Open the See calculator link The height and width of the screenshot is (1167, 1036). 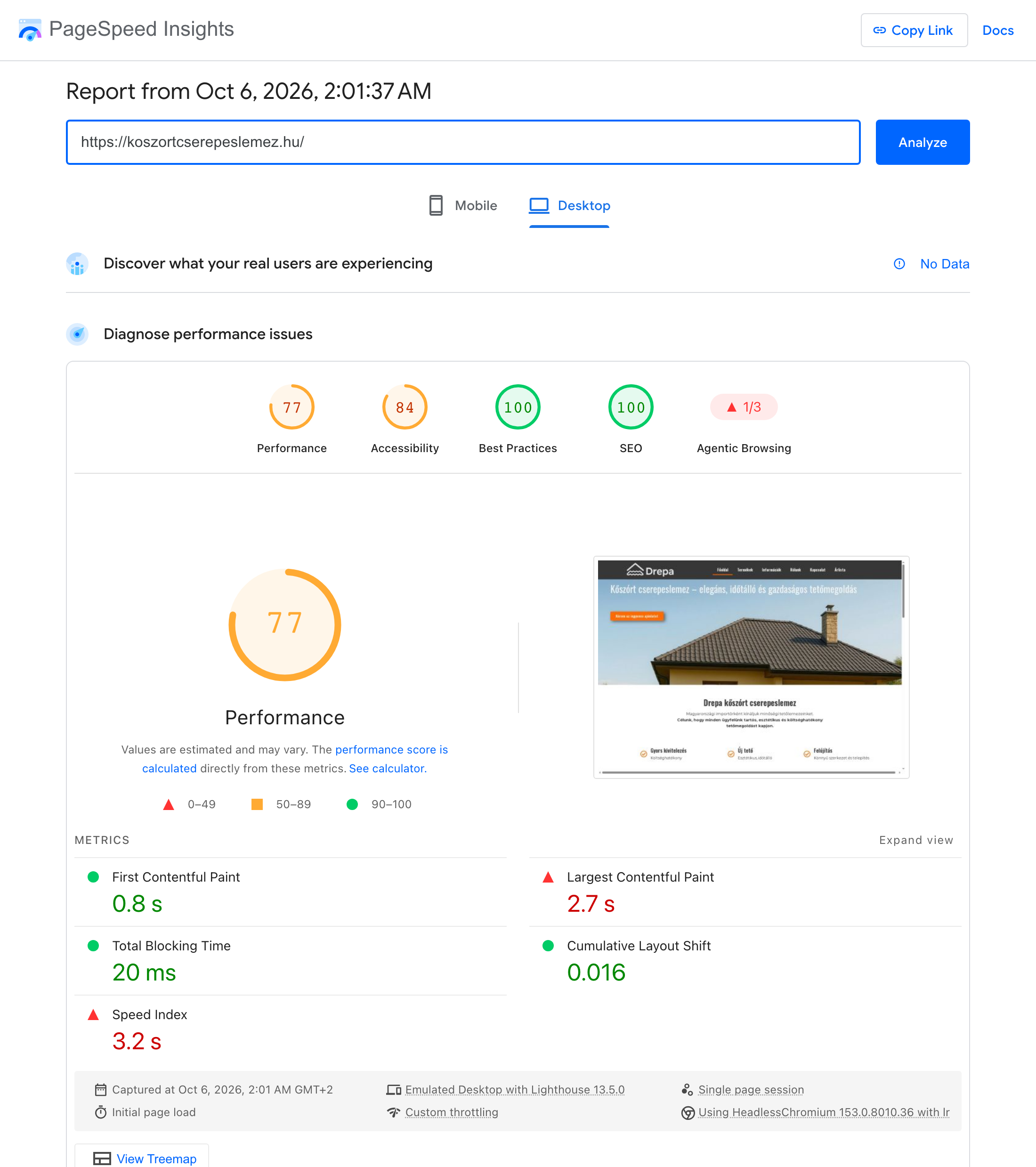(x=388, y=769)
